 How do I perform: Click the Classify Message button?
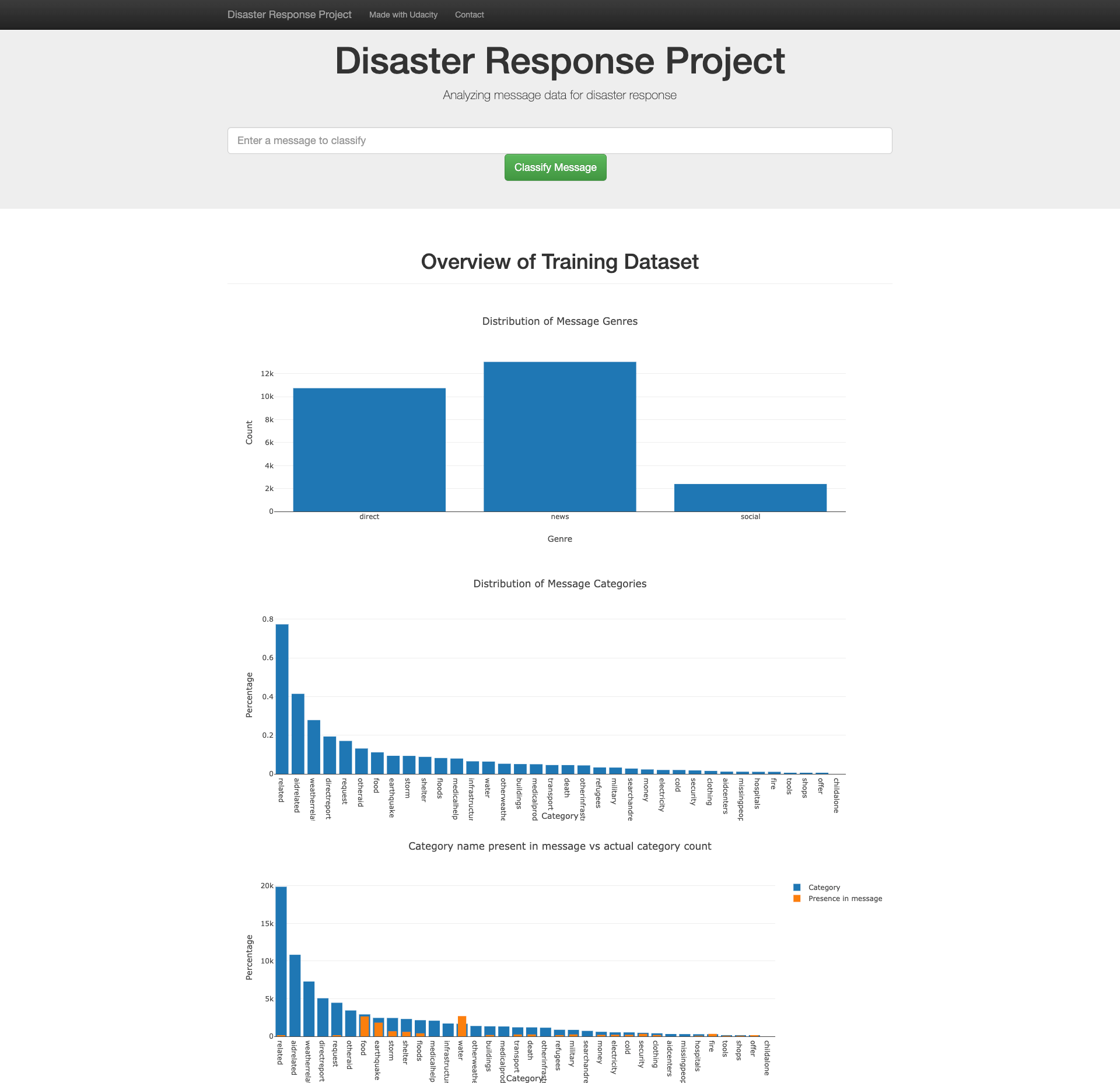click(x=555, y=167)
